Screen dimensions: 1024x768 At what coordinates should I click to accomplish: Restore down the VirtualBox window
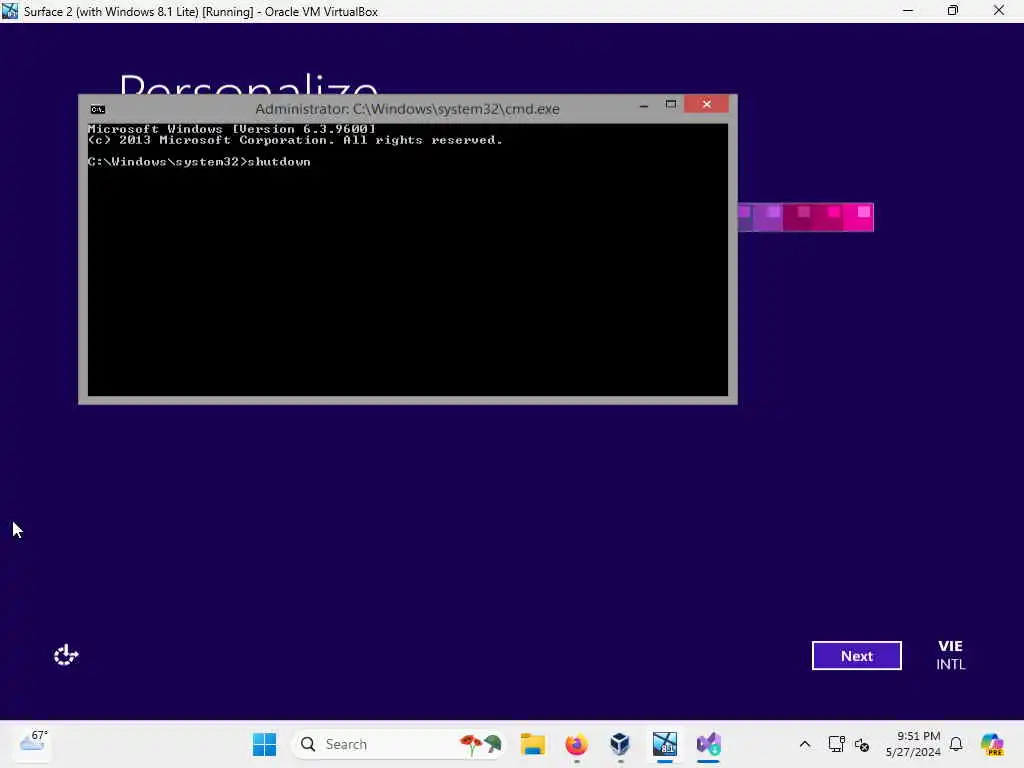[953, 10]
